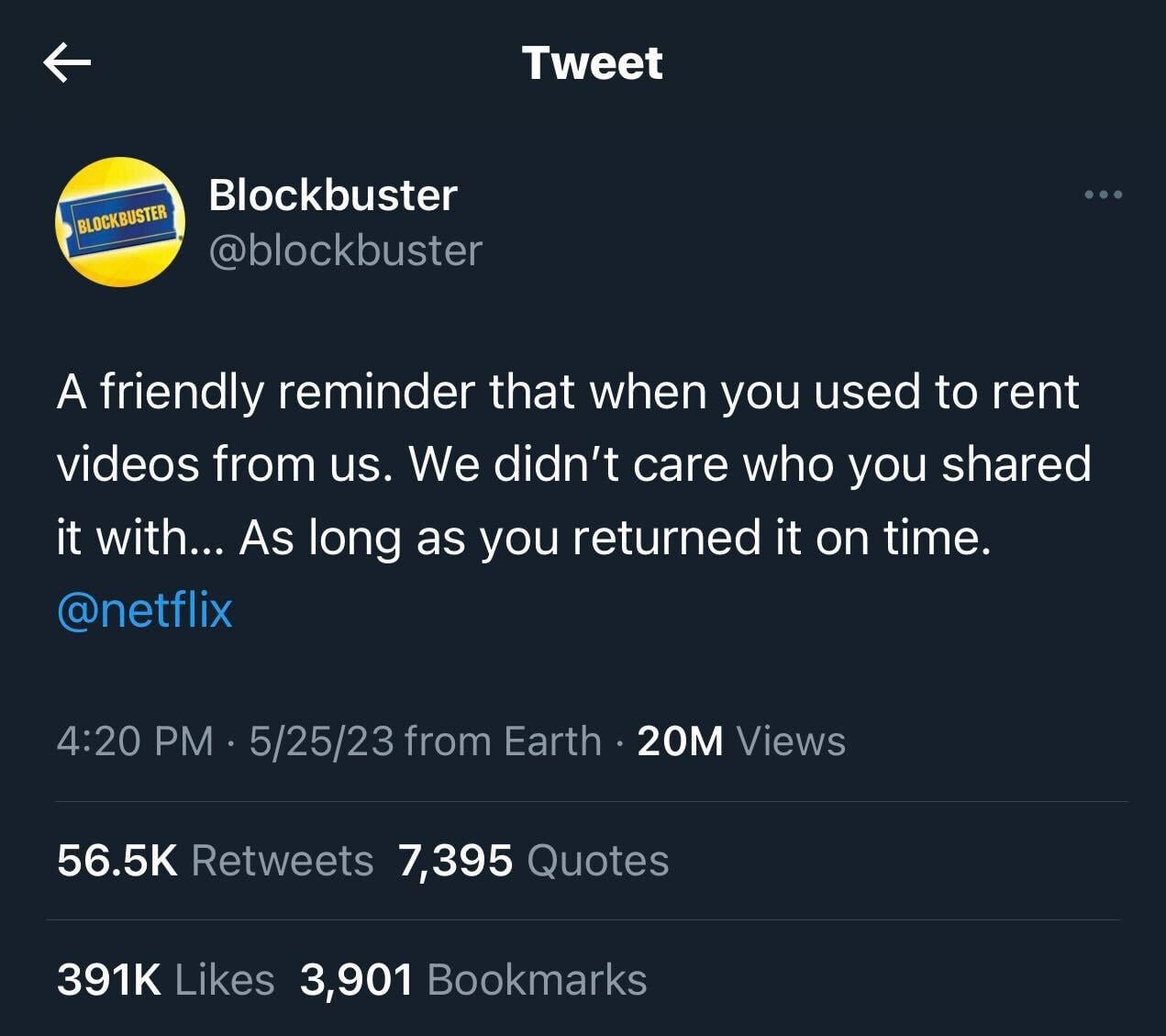Go back using the left arrow

tap(67, 62)
